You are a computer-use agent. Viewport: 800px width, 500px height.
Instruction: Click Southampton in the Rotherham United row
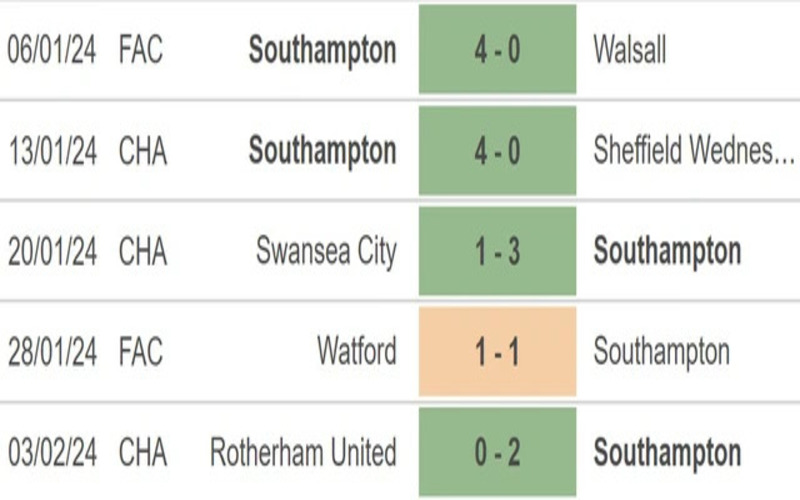[x=667, y=452]
